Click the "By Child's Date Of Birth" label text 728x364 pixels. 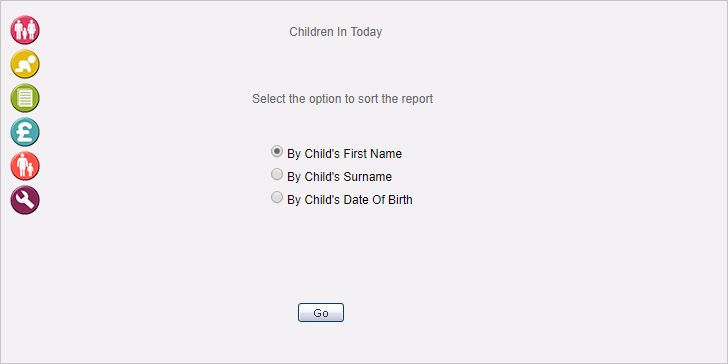coord(350,200)
